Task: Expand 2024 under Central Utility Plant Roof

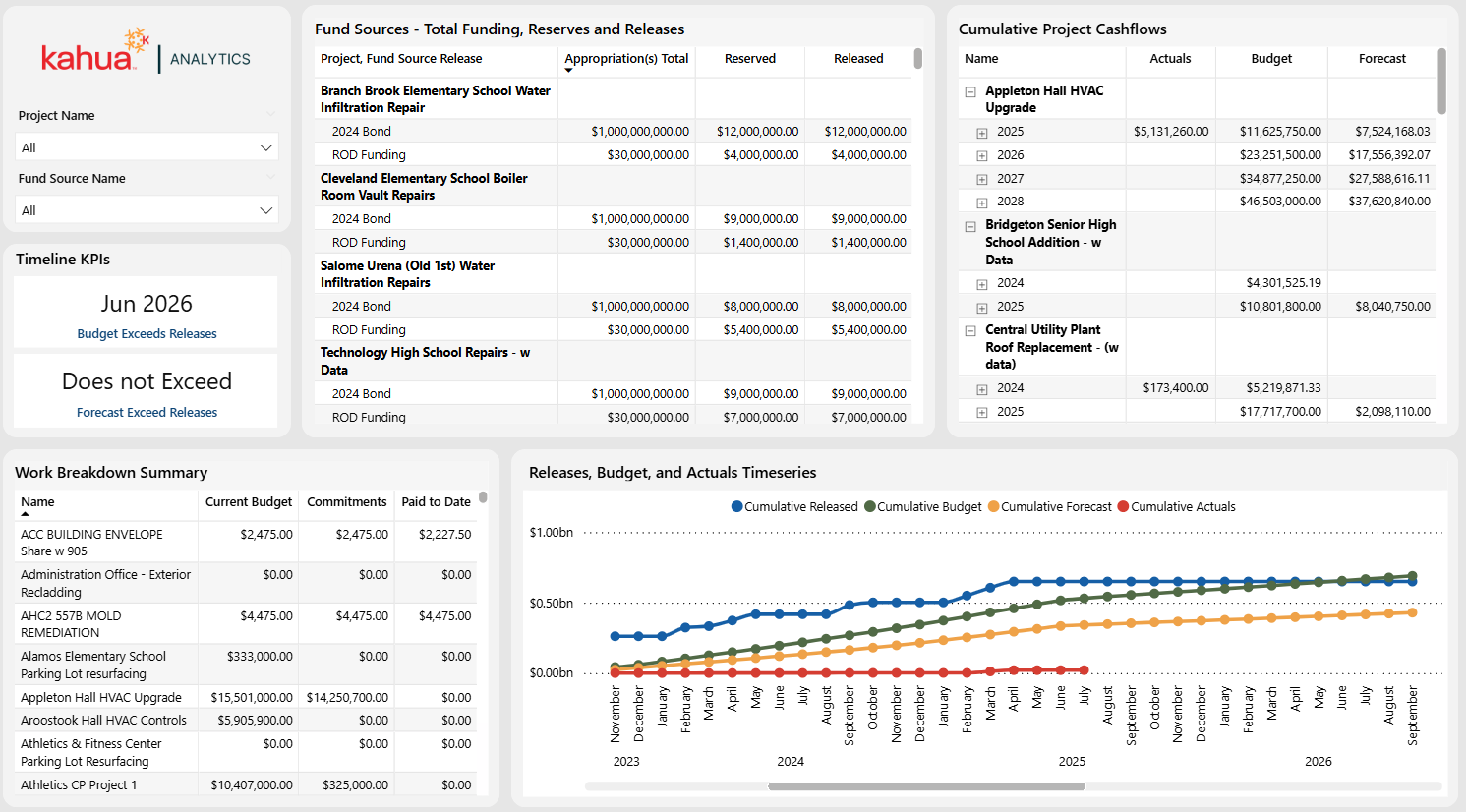Action: click(981, 389)
